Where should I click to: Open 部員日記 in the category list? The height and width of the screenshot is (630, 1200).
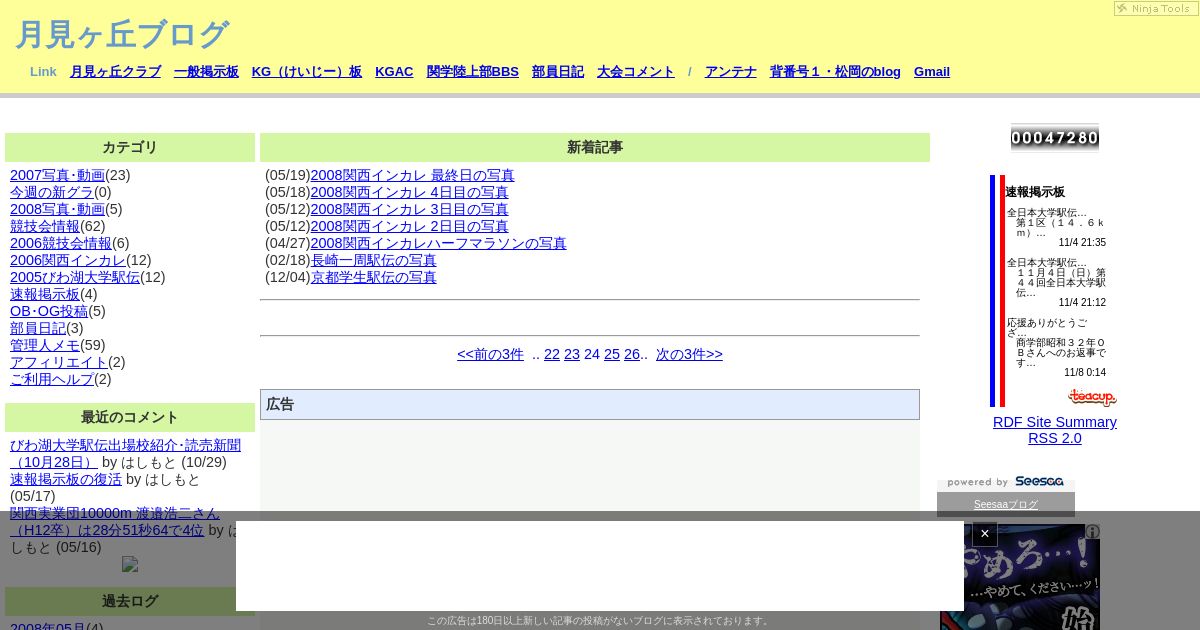(x=38, y=328)
